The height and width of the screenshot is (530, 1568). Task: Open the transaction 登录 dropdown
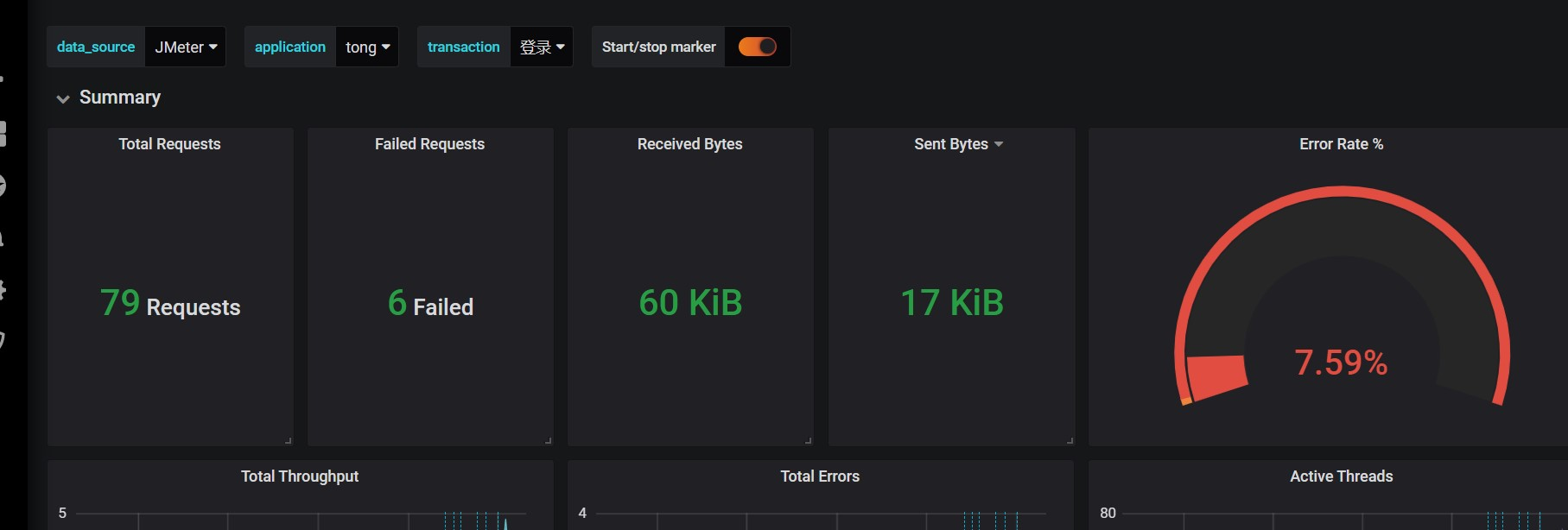542,47
